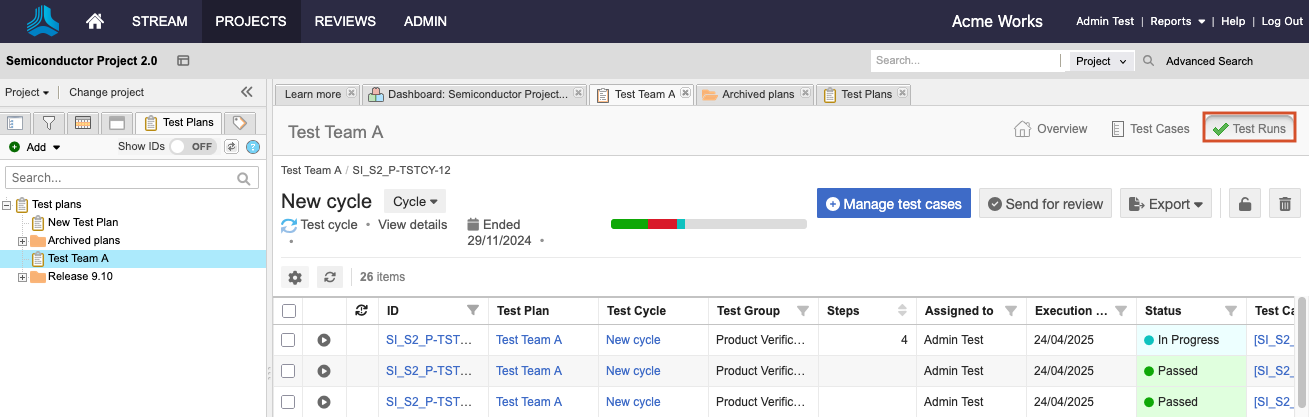
Task: Collapse the left explorer panel
Action: pos(247,92)
